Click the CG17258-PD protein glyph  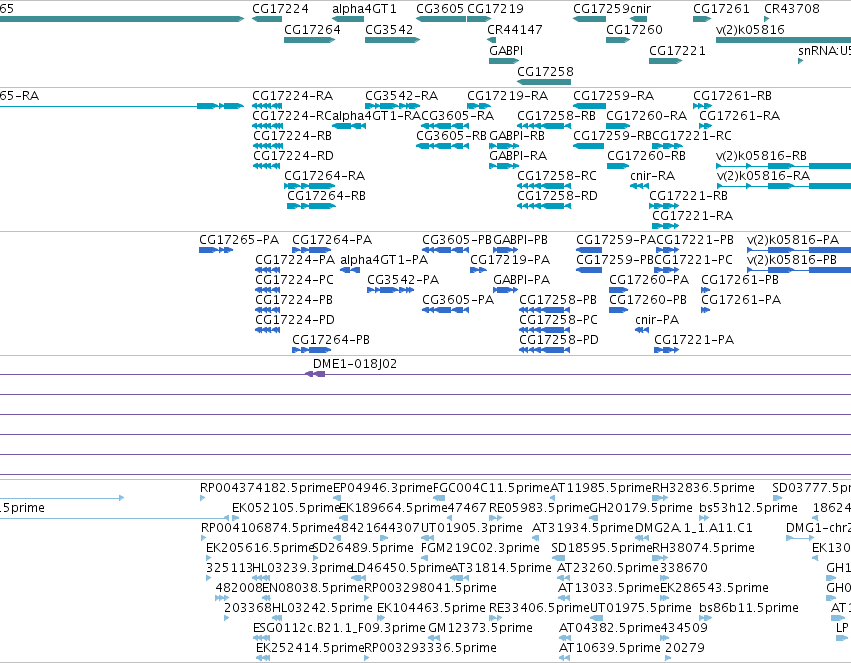pos(544,350)
